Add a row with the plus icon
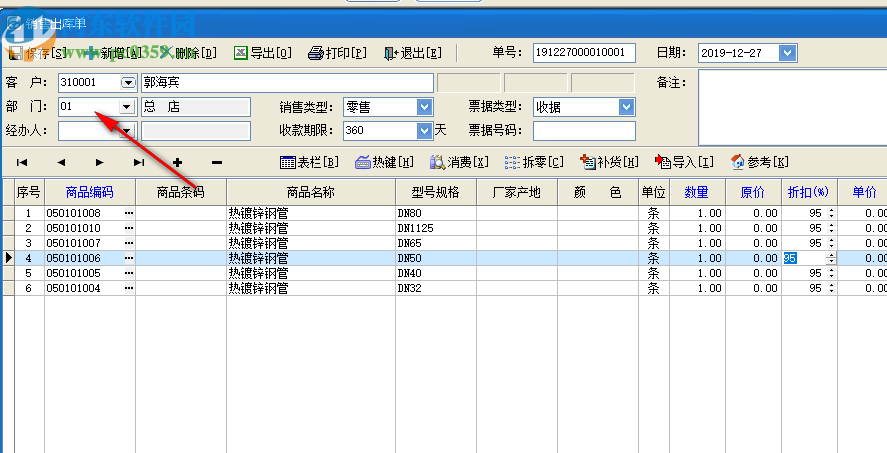Screen dimensions: 887x453 (x=178, y=162)
